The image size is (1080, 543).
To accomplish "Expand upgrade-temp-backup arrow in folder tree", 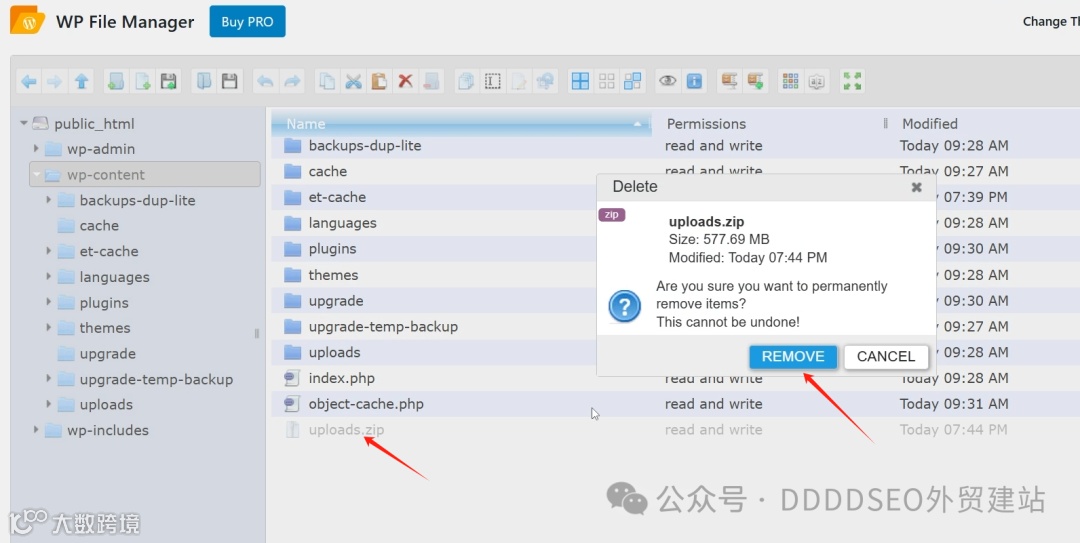I will point(48,378).
